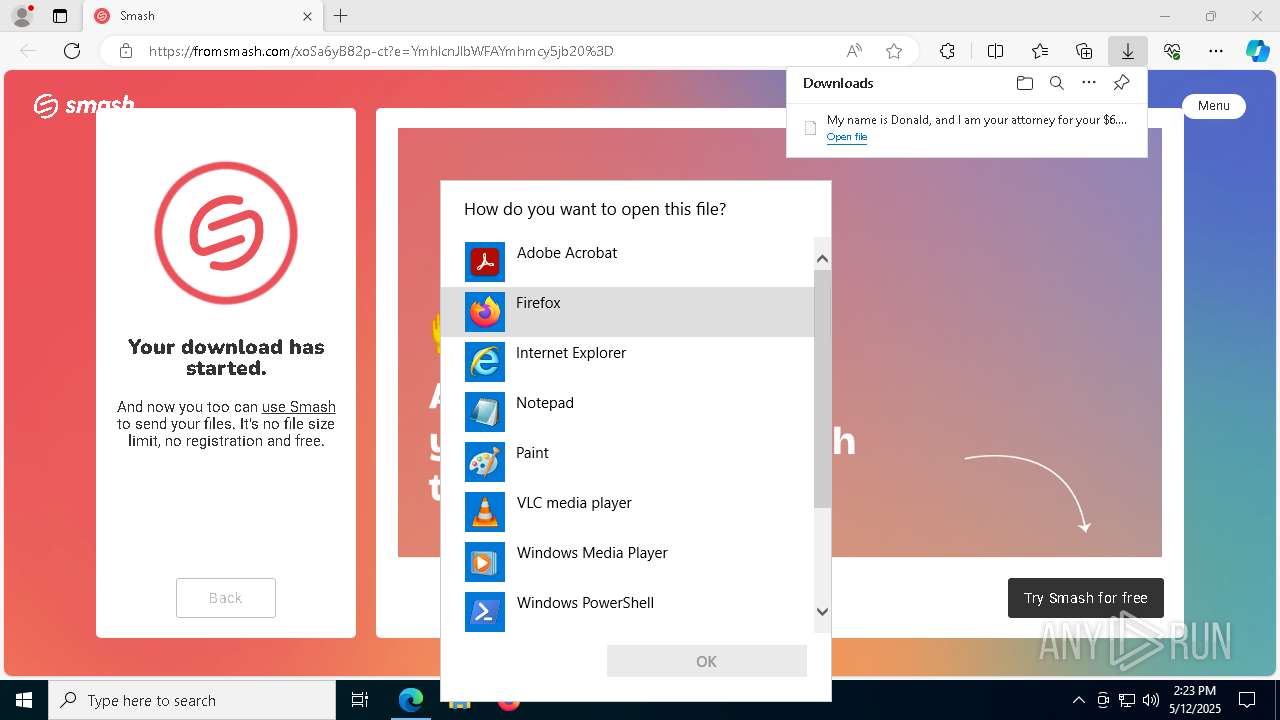Click the Internet Explorer app icon
The image size is (1280, 720).
[485, 362]
